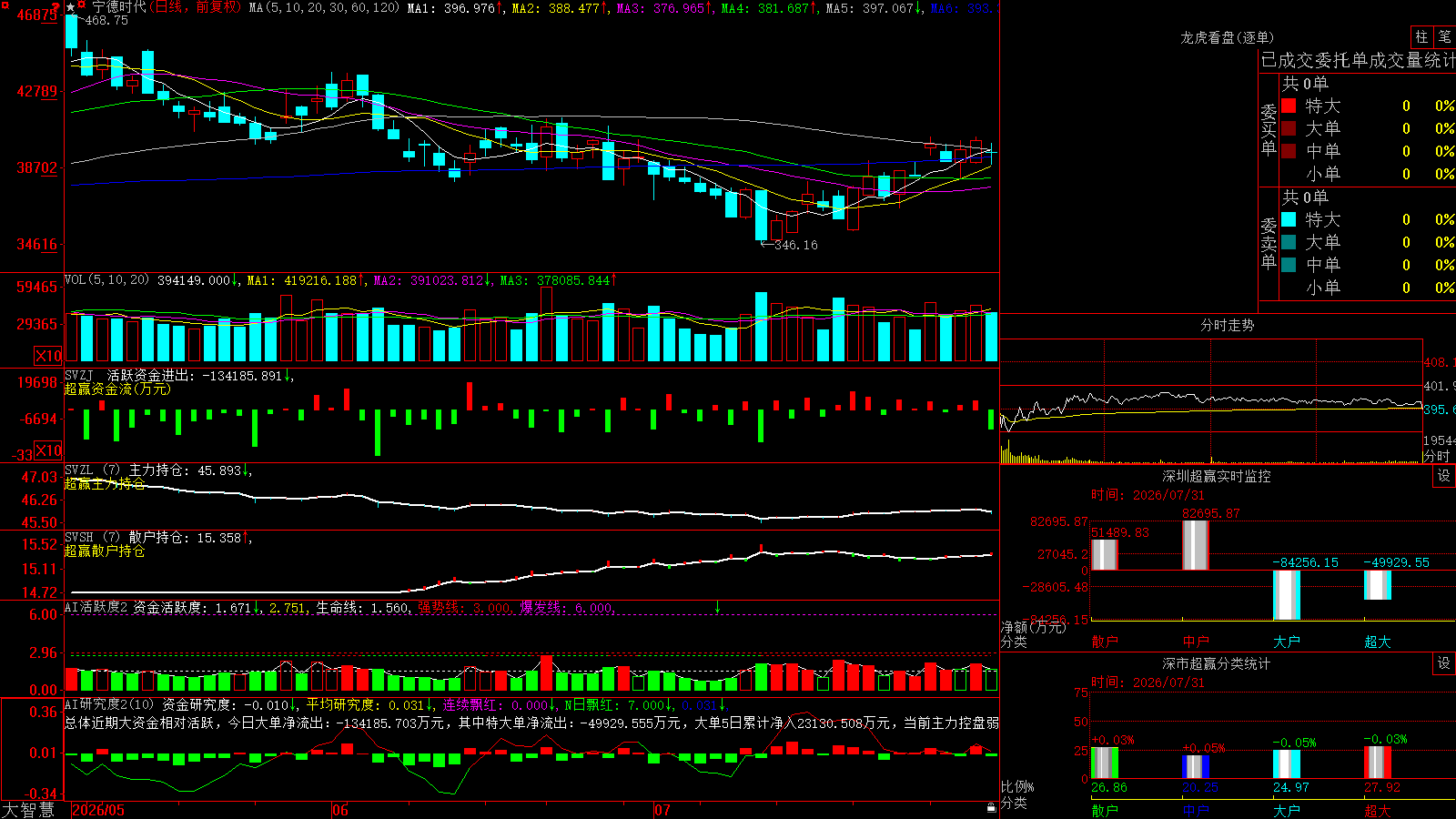Click the 宁德时代 stock name title
This screenshot has height=819, width=1456.
119,7
